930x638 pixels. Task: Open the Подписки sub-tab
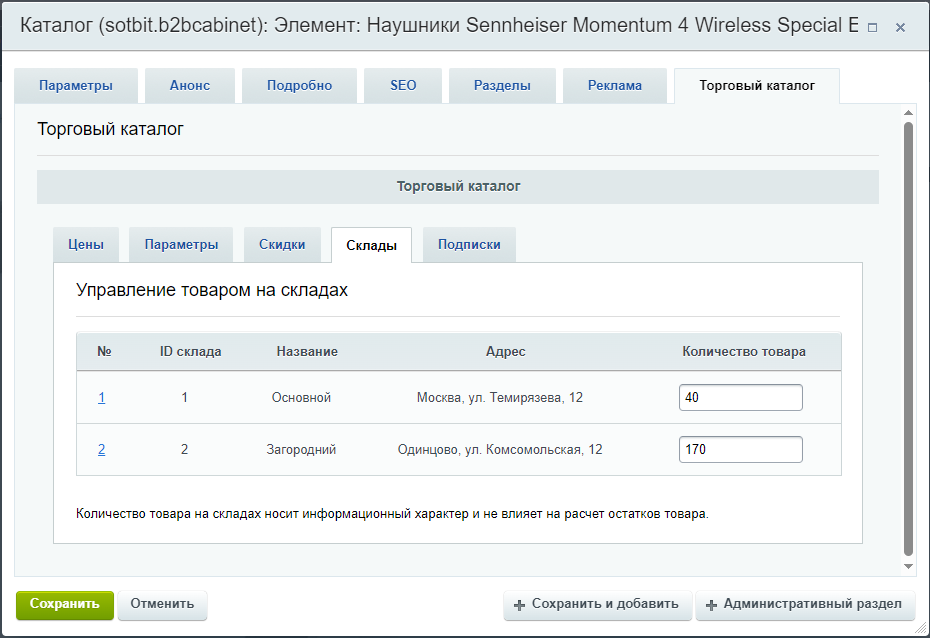tap(469, 244)
